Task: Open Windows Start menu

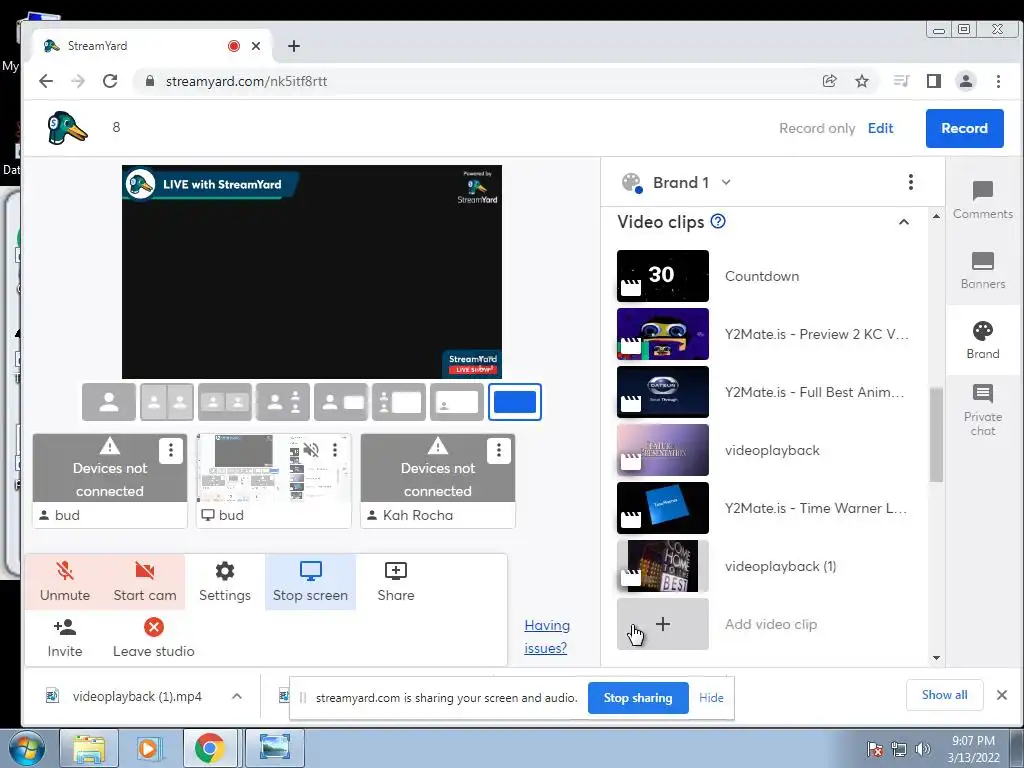Action: click(25, 748)
